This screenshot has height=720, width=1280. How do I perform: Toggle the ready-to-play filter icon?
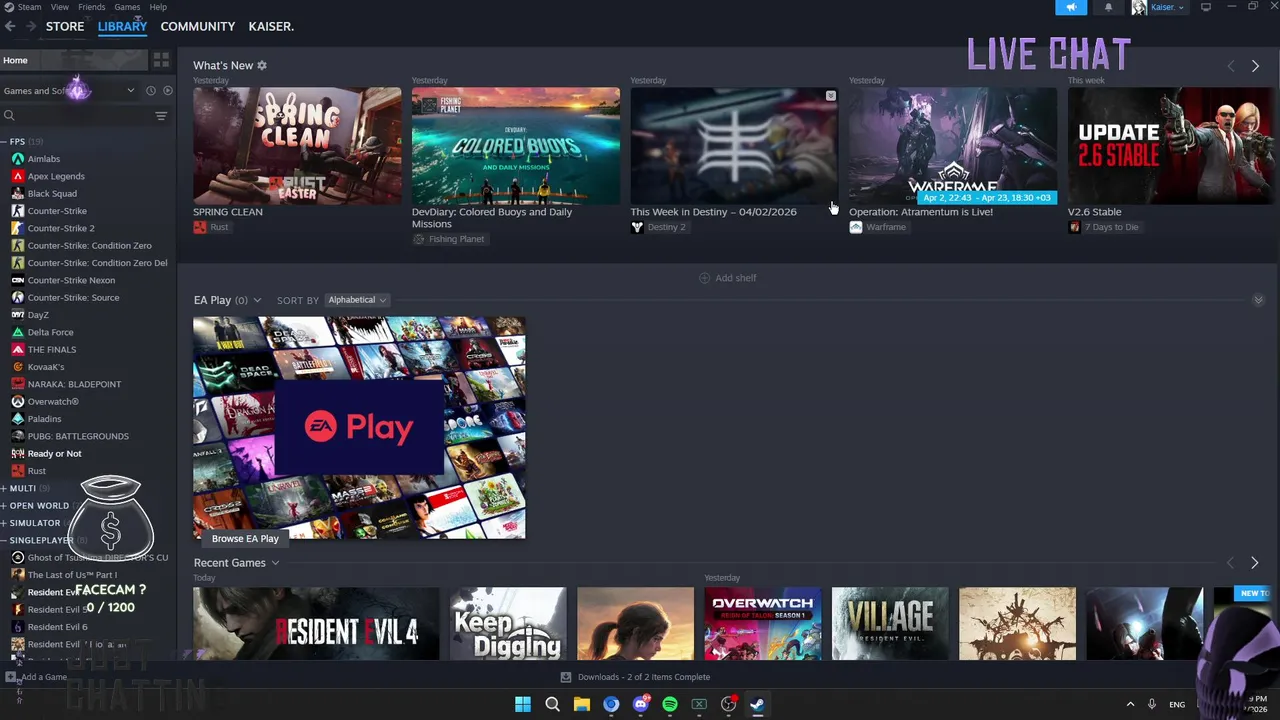click(167, 91)
